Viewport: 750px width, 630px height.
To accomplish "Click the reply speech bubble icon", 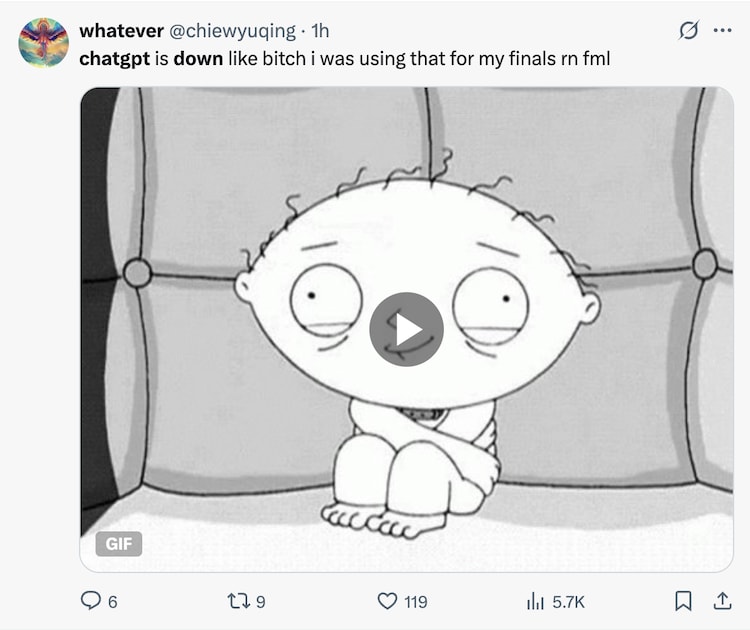I will coord(90,601).
